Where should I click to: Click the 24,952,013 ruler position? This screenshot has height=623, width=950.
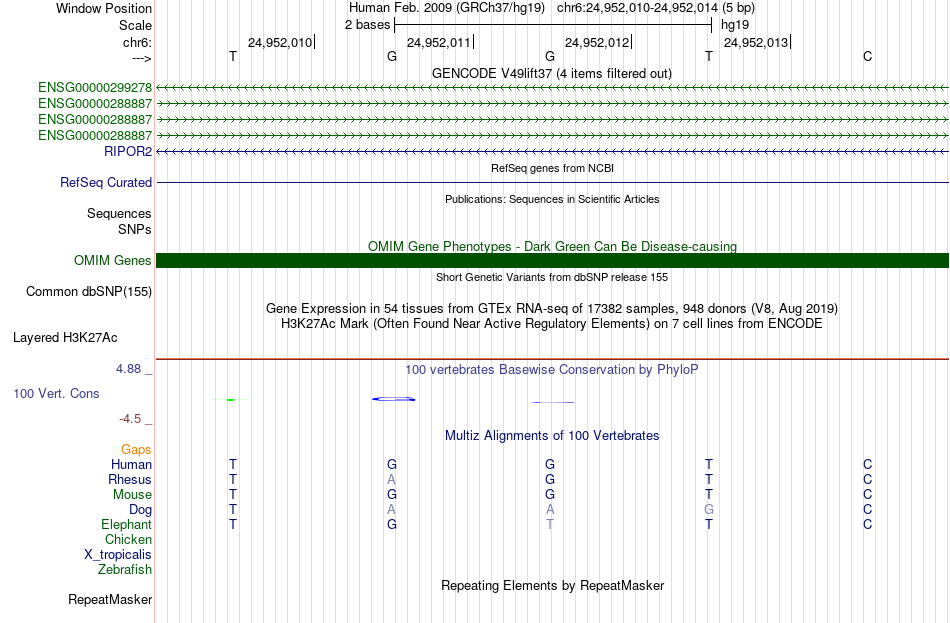[756, 42]
